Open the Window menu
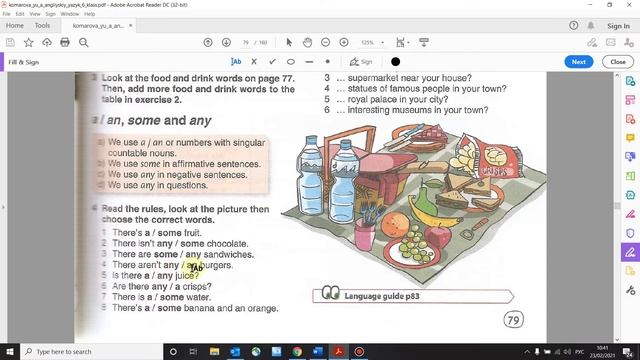 tap(69, 14)
